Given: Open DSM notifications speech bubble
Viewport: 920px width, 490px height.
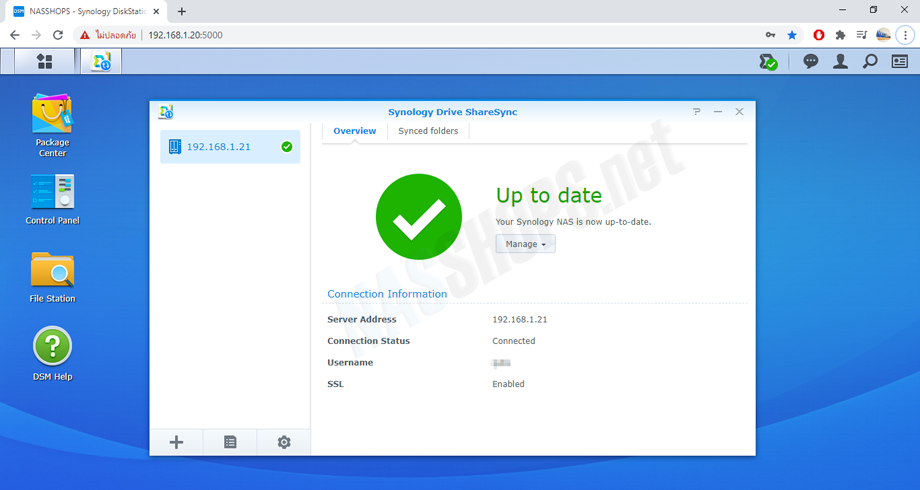Looking at the screenshot, I should (x=811, y=61).
